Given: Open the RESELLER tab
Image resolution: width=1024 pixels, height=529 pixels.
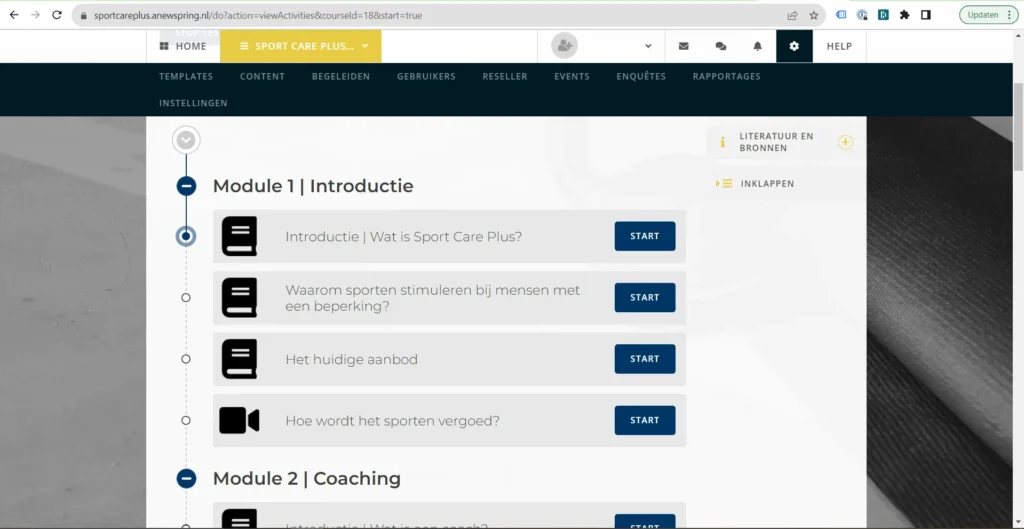Looking at the screenshot, I should pyautogui.click(x=505, y=76).
